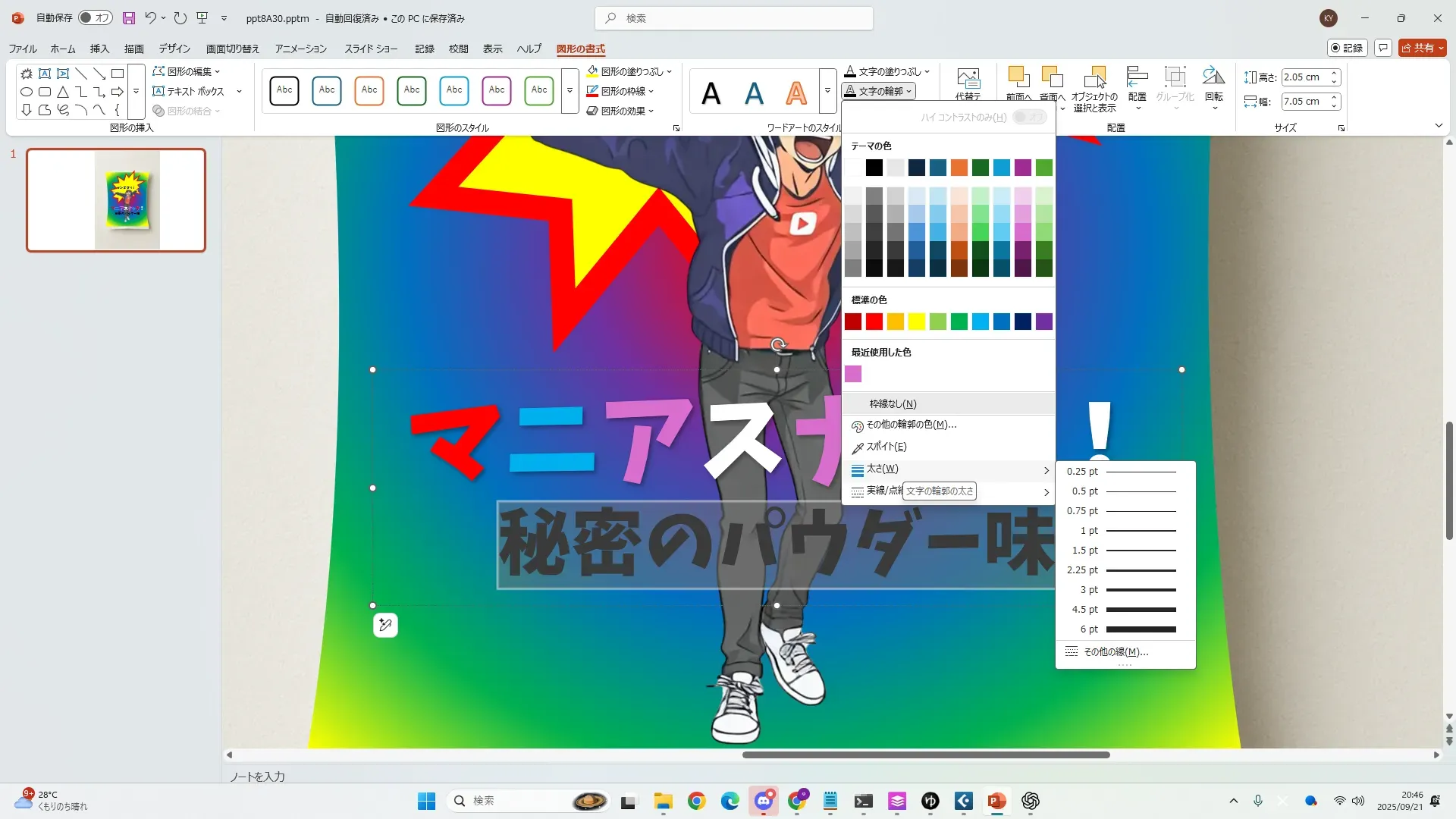This screenshot has height=819, width=1456.
Task: Open PowerPoint from the Windows taskbar
Action: (996, 801)
